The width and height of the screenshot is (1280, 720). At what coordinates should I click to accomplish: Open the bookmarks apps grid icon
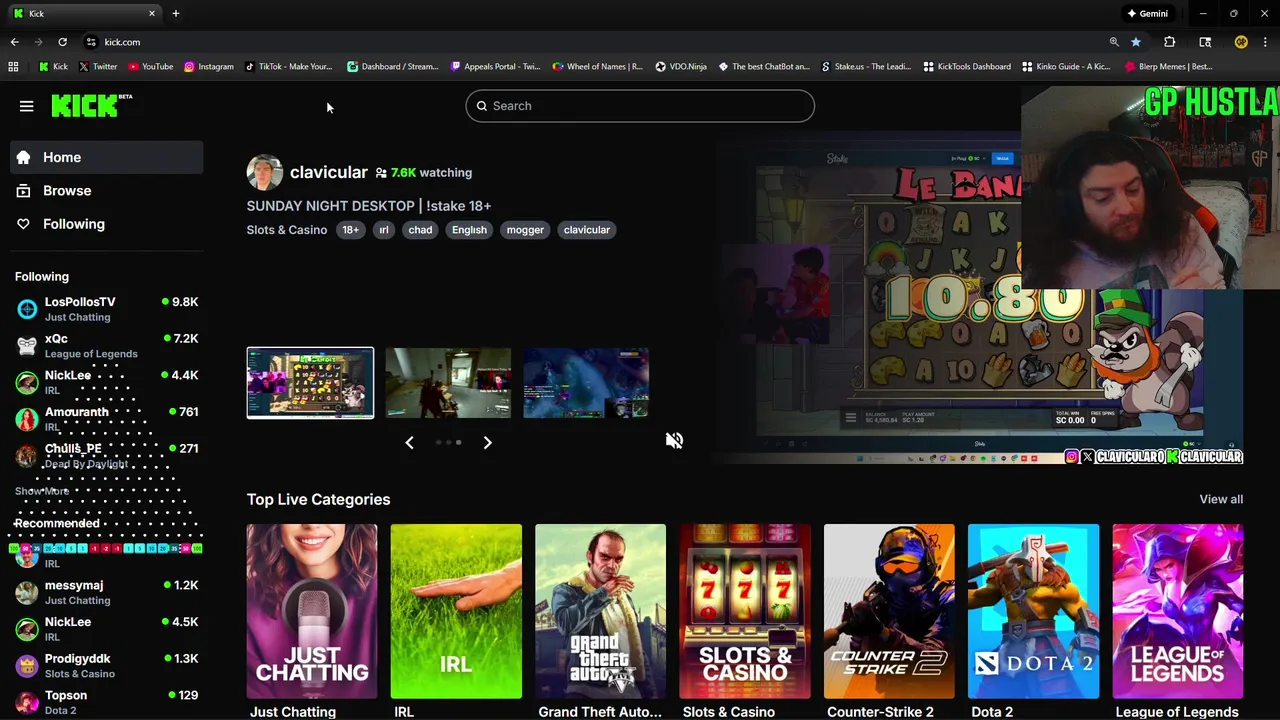pos(13,67)
